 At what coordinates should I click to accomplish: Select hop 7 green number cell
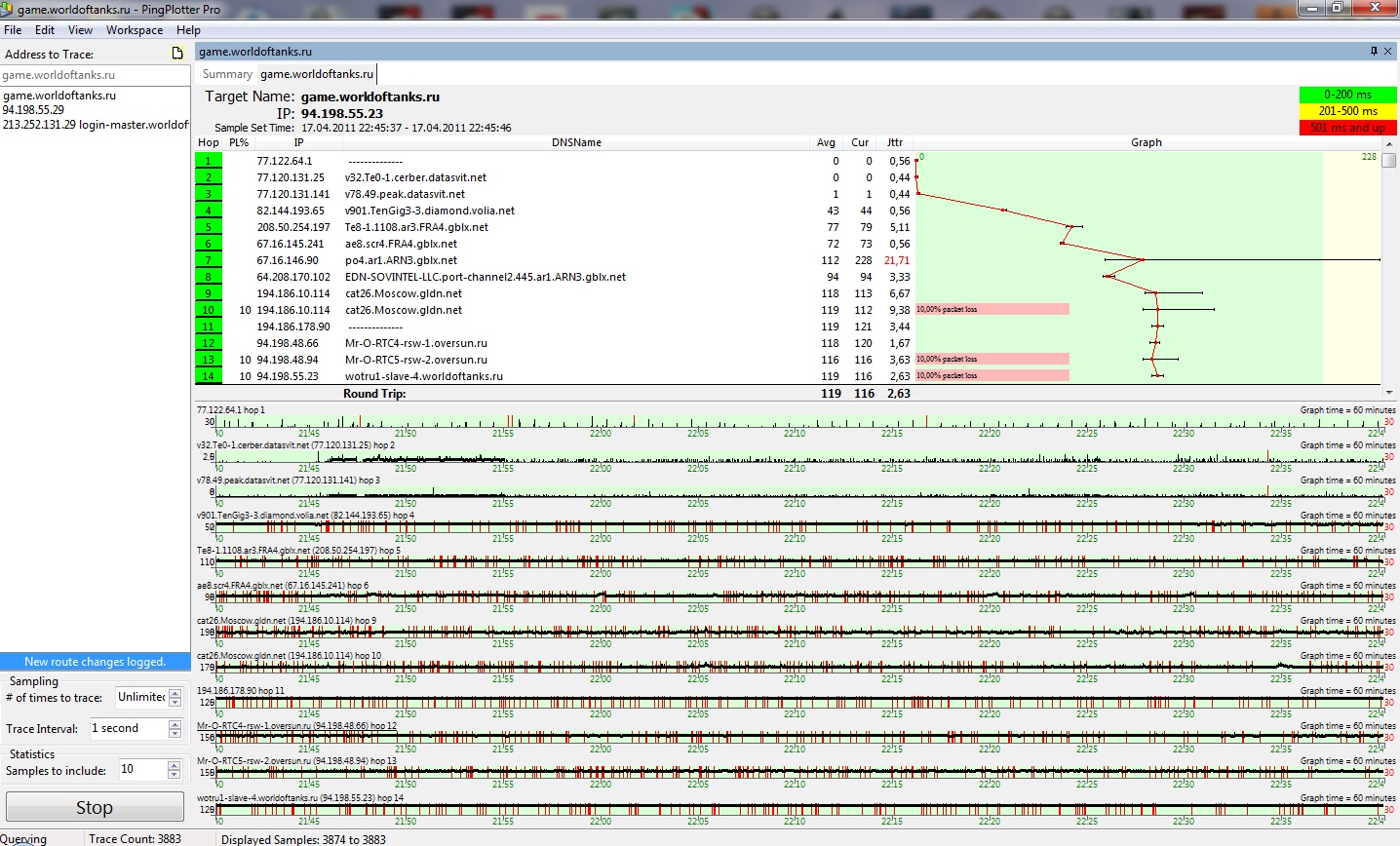(209, 260)
